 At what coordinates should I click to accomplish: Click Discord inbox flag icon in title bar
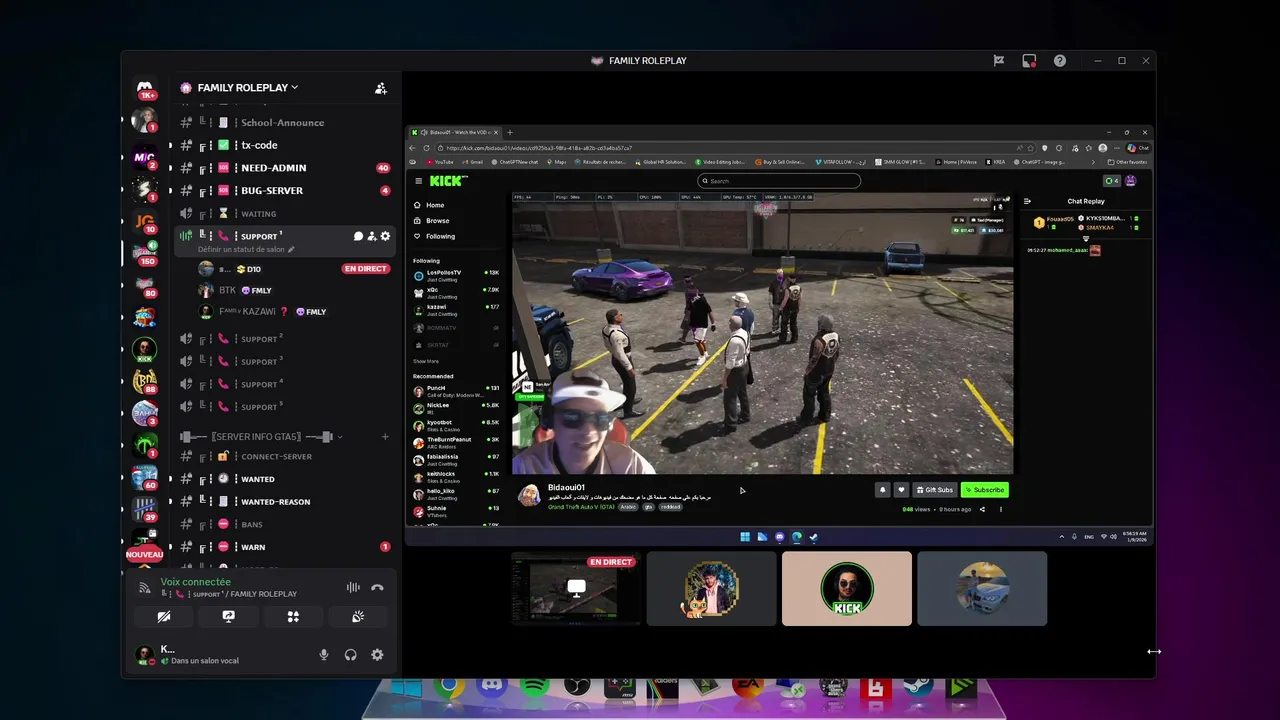click(998, 61)
